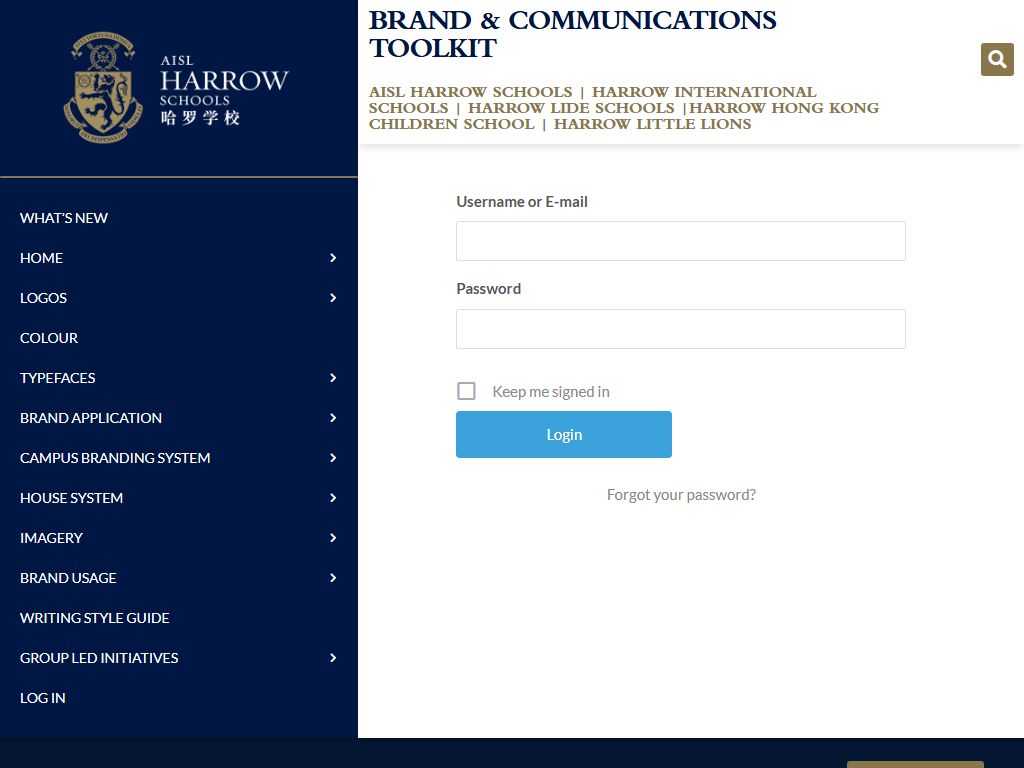Viewport: 1024px width, 768px height.
Task: Open the LOGOS menu item
Action: click(43, 298)
